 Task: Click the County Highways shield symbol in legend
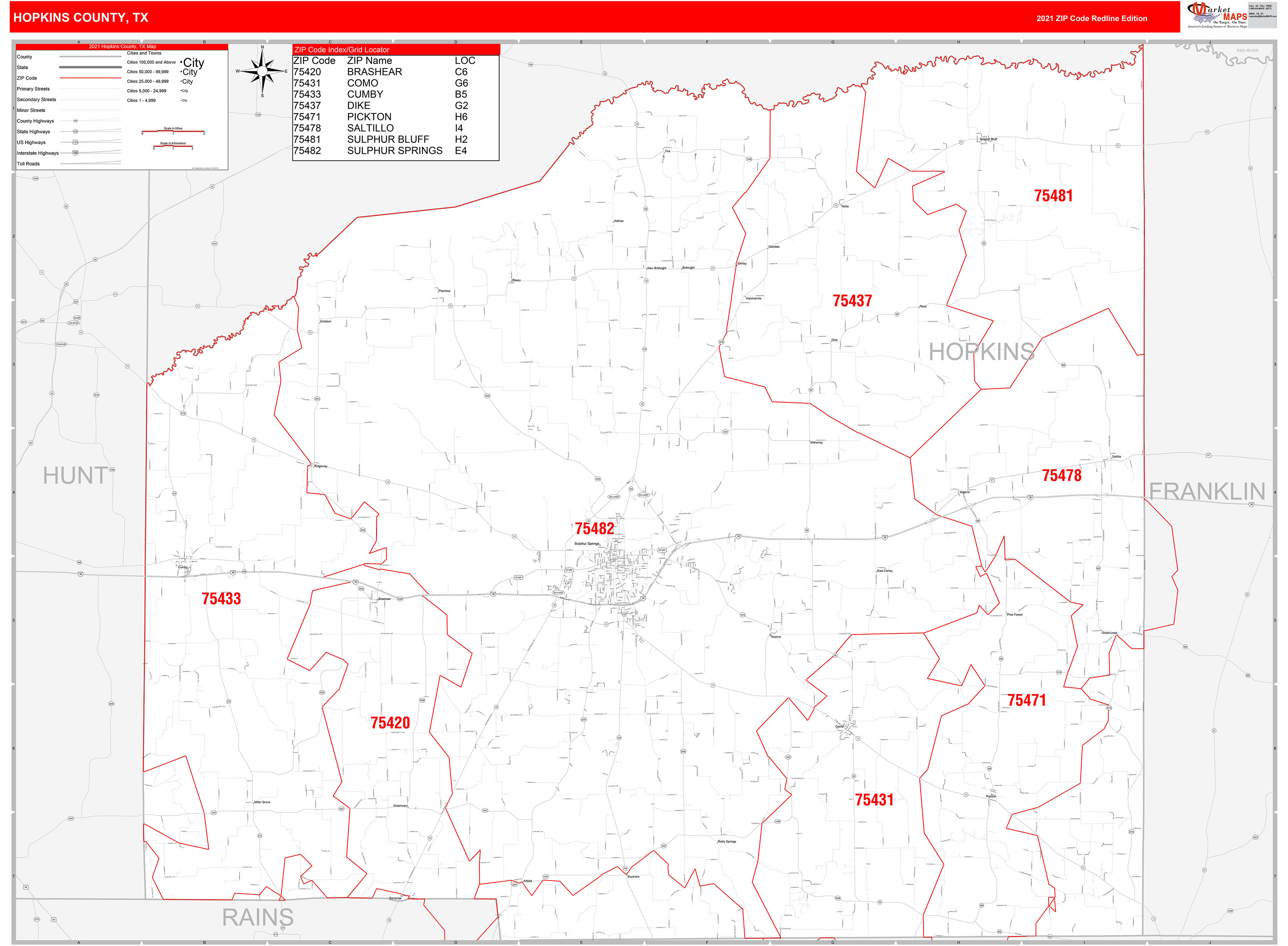pos(75,121)
